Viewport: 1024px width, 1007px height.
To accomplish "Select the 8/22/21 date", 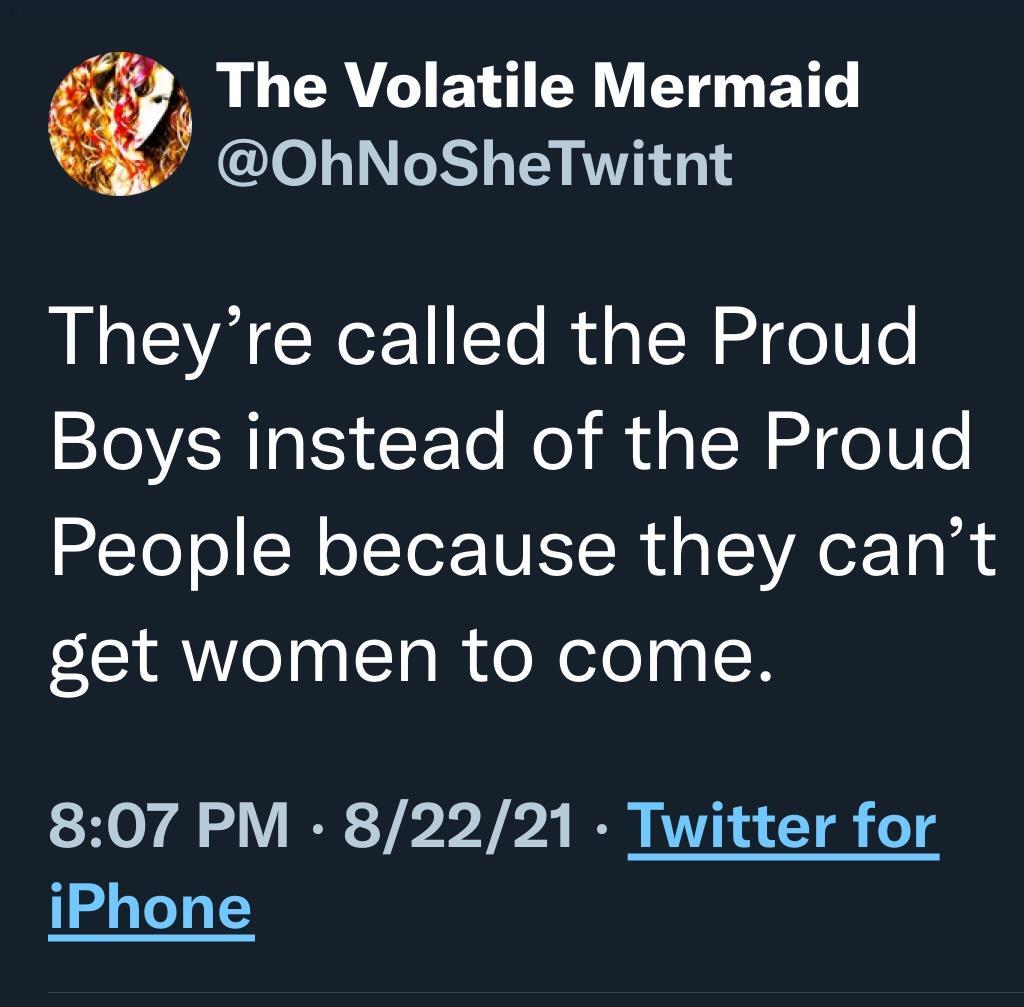I will click(459, 826).
